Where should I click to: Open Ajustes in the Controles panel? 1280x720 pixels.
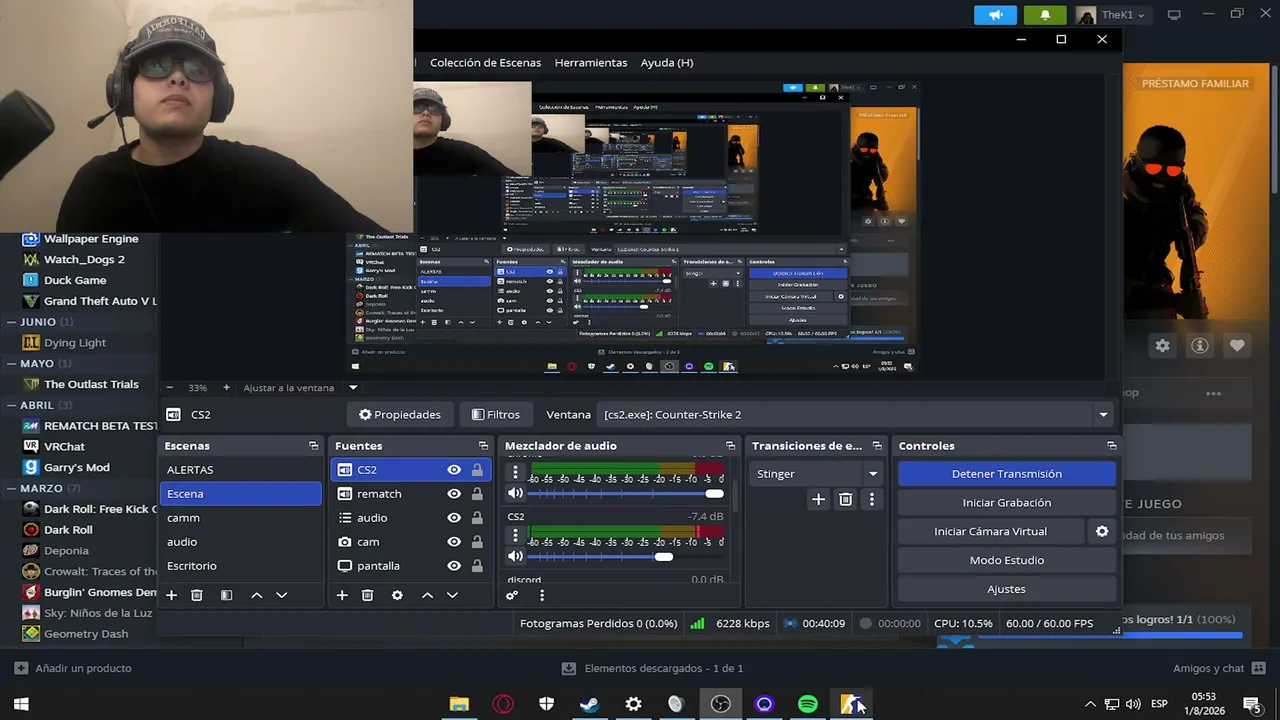coord(1006,589)
